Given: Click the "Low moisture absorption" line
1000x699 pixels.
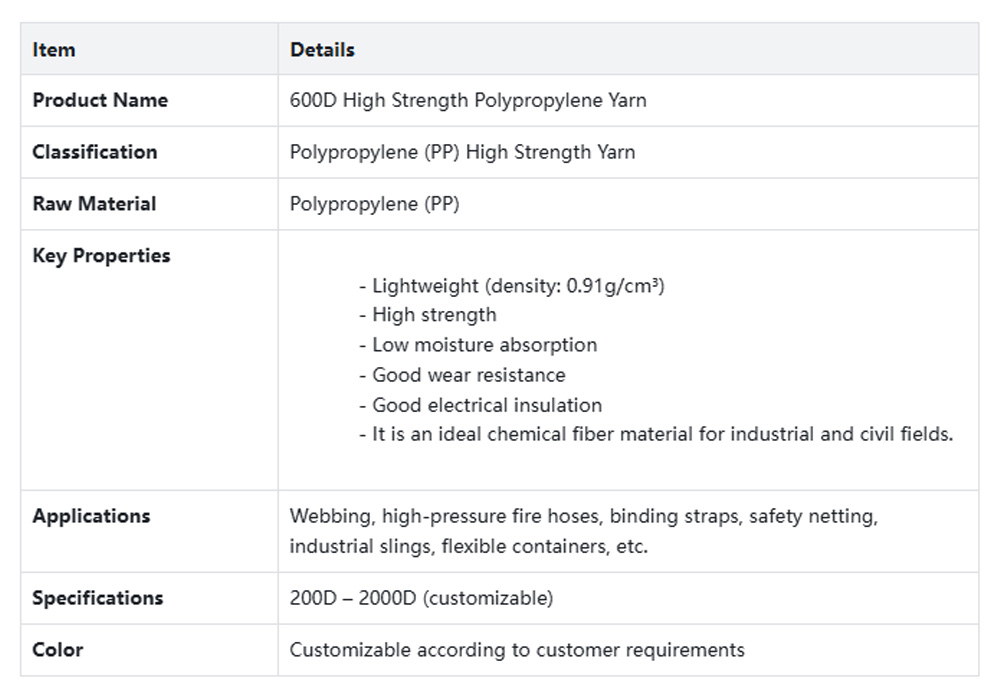Looking at the screenshot, I should click(478, 345).
